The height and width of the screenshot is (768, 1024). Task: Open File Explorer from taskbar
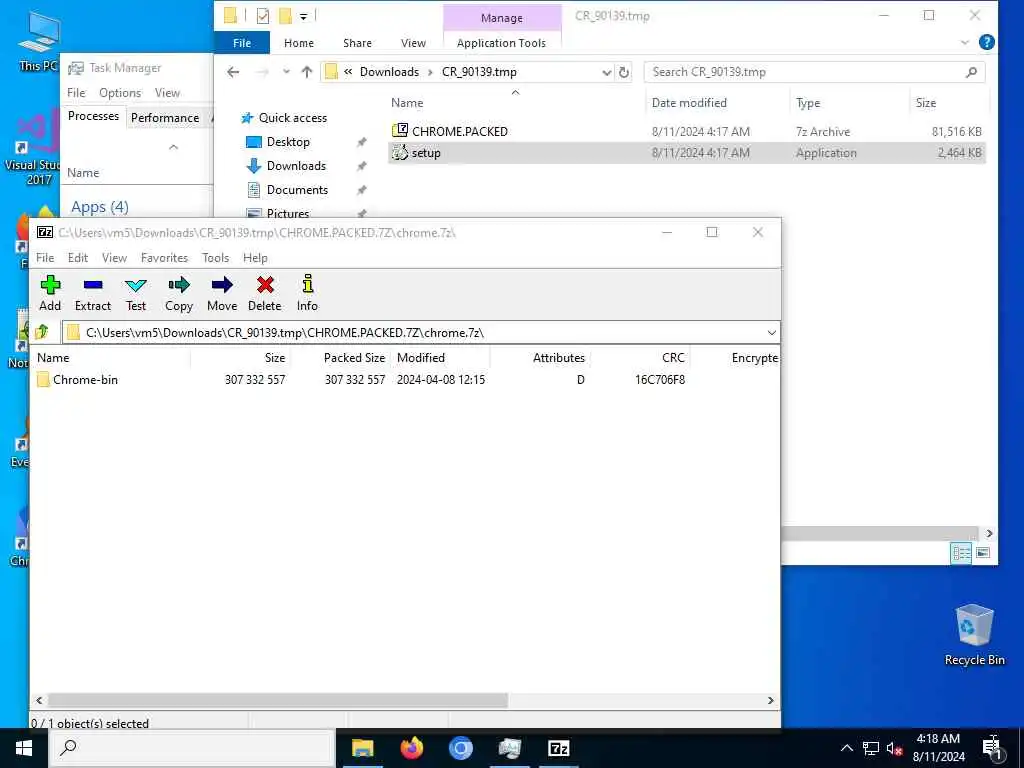362,748
